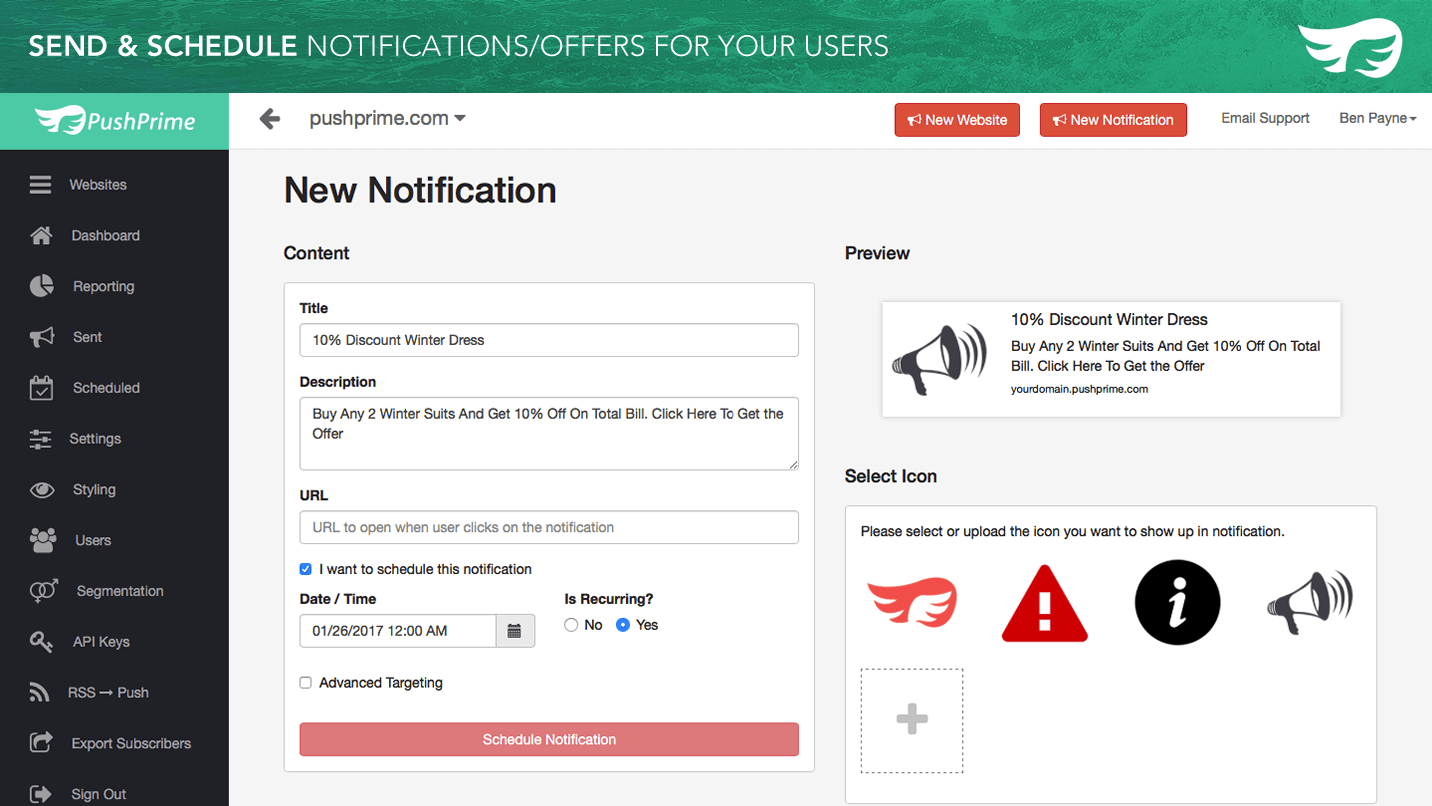Click the Segmentation gender symbols icon
The width and height of the screenshot is (1432, 806).
[43, 591]
